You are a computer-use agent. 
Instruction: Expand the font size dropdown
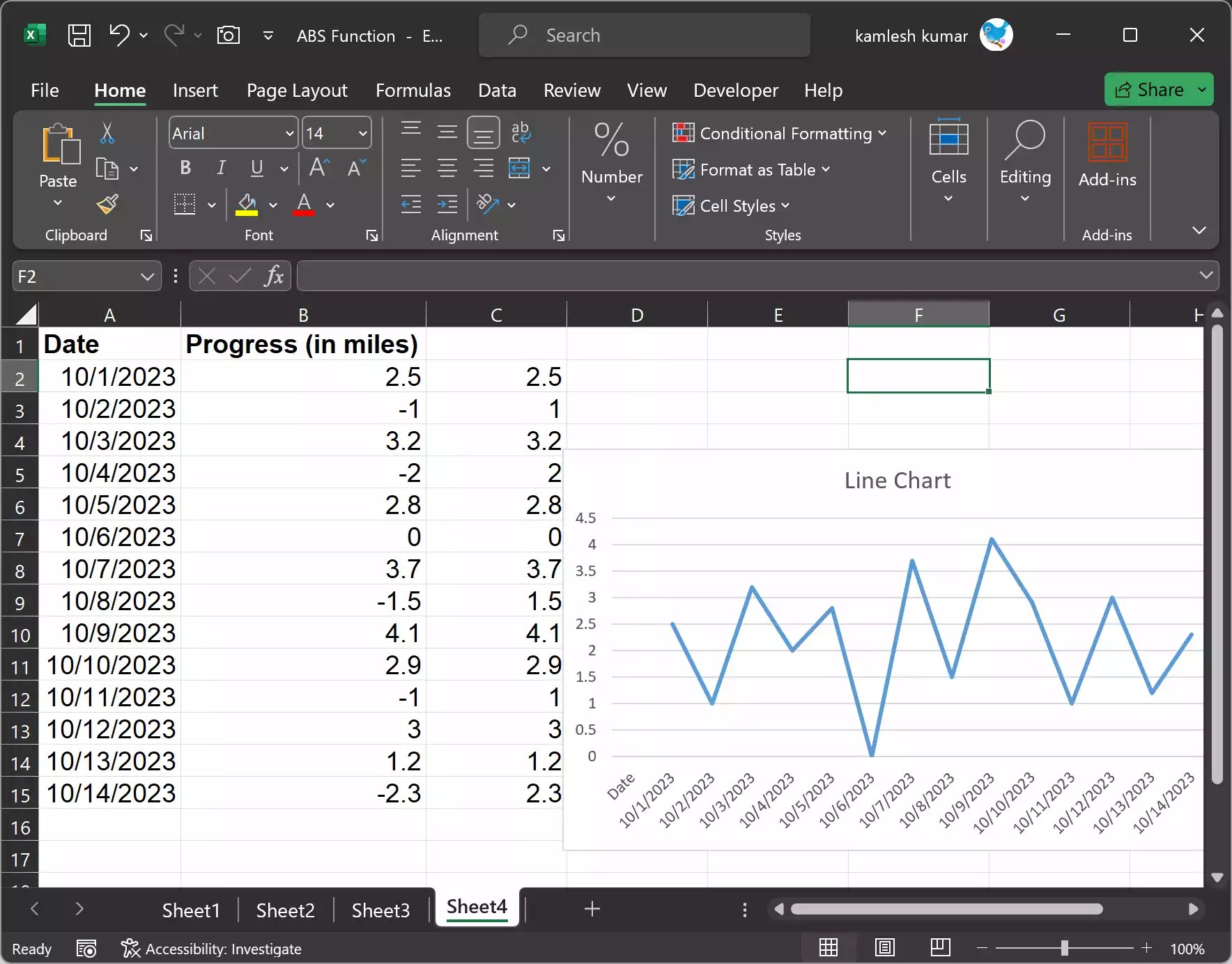tap(361, 133)
